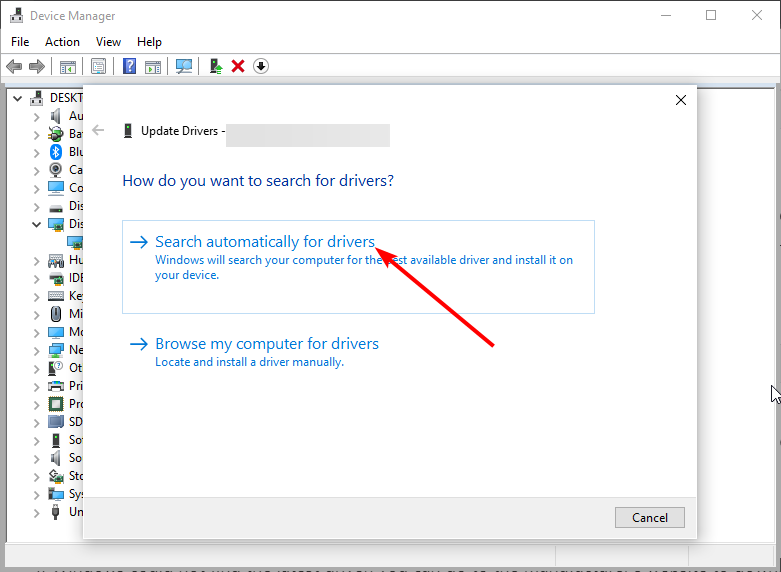Expand the Sto storage controllers chevron
The height and width of the screenshot is (572, 781).
36,476
